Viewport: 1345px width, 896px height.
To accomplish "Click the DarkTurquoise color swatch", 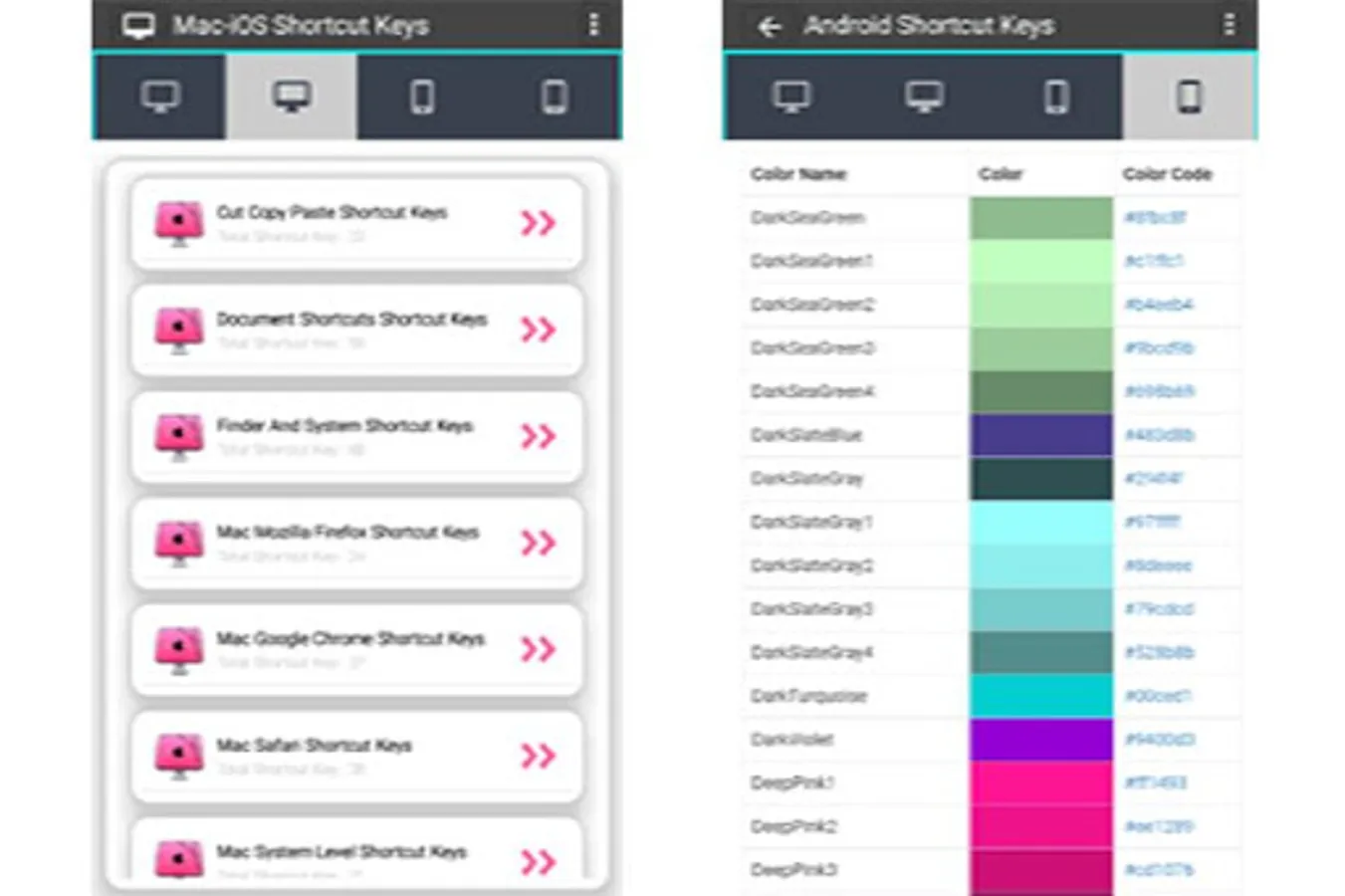I will (x=1041, y=696).
